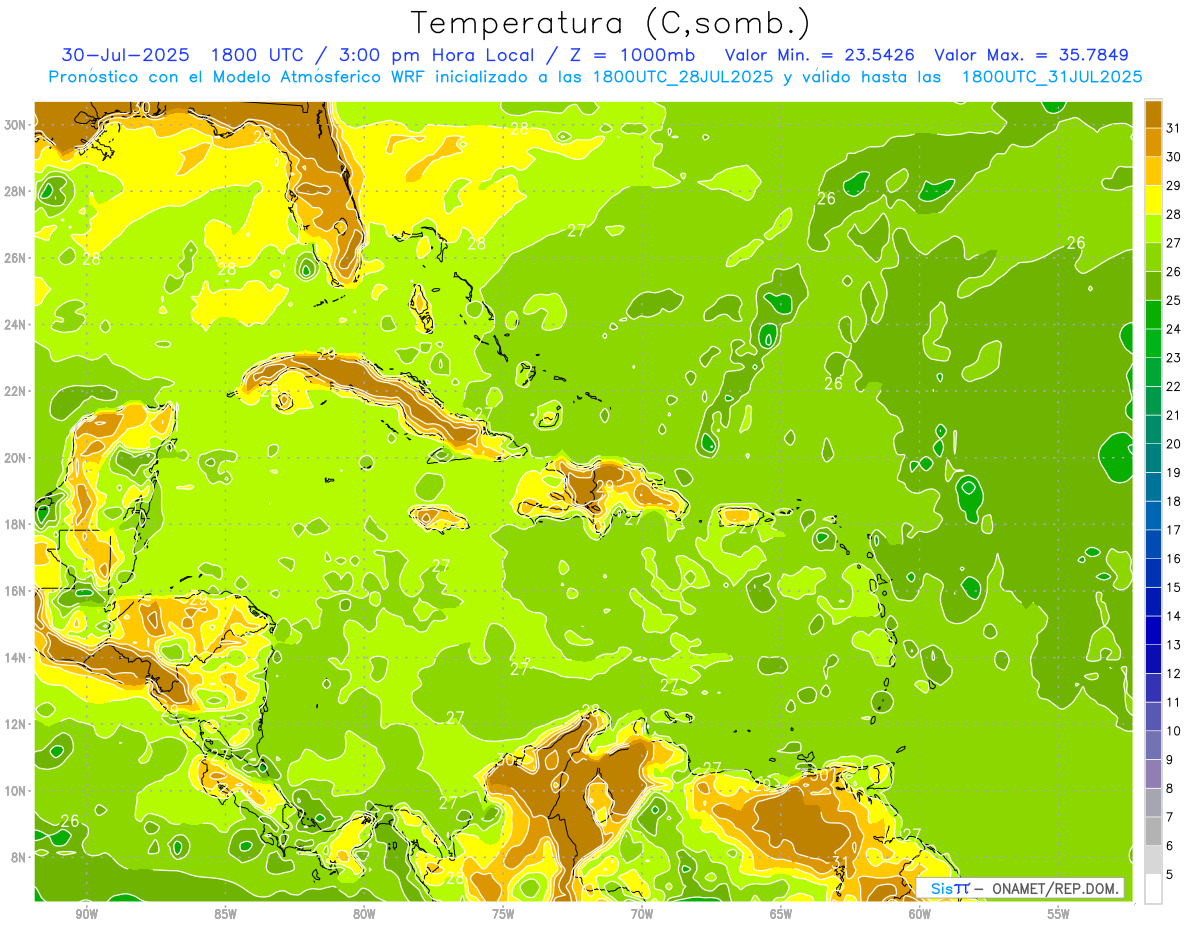Screen dimensions: 1200x927
Task: Click the "26N" latitude label
Action: point(17,258)
